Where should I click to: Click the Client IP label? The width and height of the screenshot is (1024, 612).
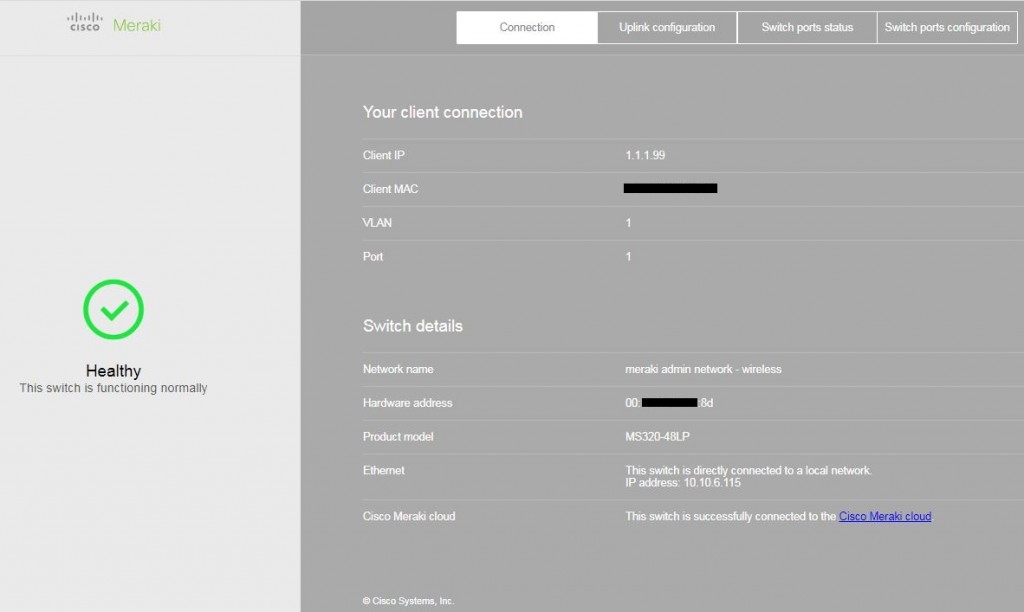383,155
